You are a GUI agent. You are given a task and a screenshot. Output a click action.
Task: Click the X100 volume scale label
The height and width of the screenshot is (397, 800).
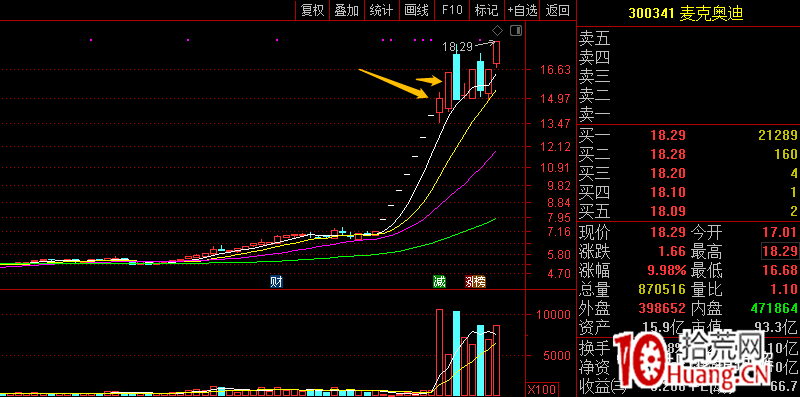tap(539, 390)
